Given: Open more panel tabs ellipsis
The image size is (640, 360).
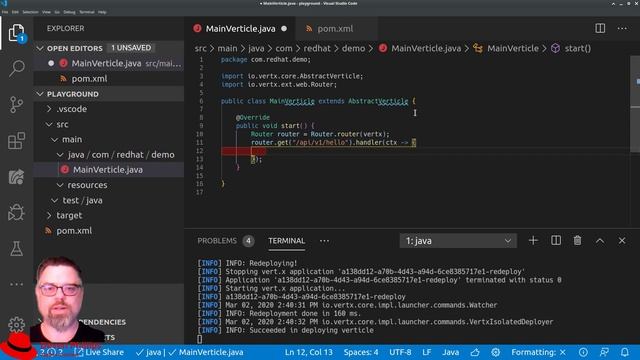Looking at the screenshot, I should pyautogui.click(x=324, y=241).
